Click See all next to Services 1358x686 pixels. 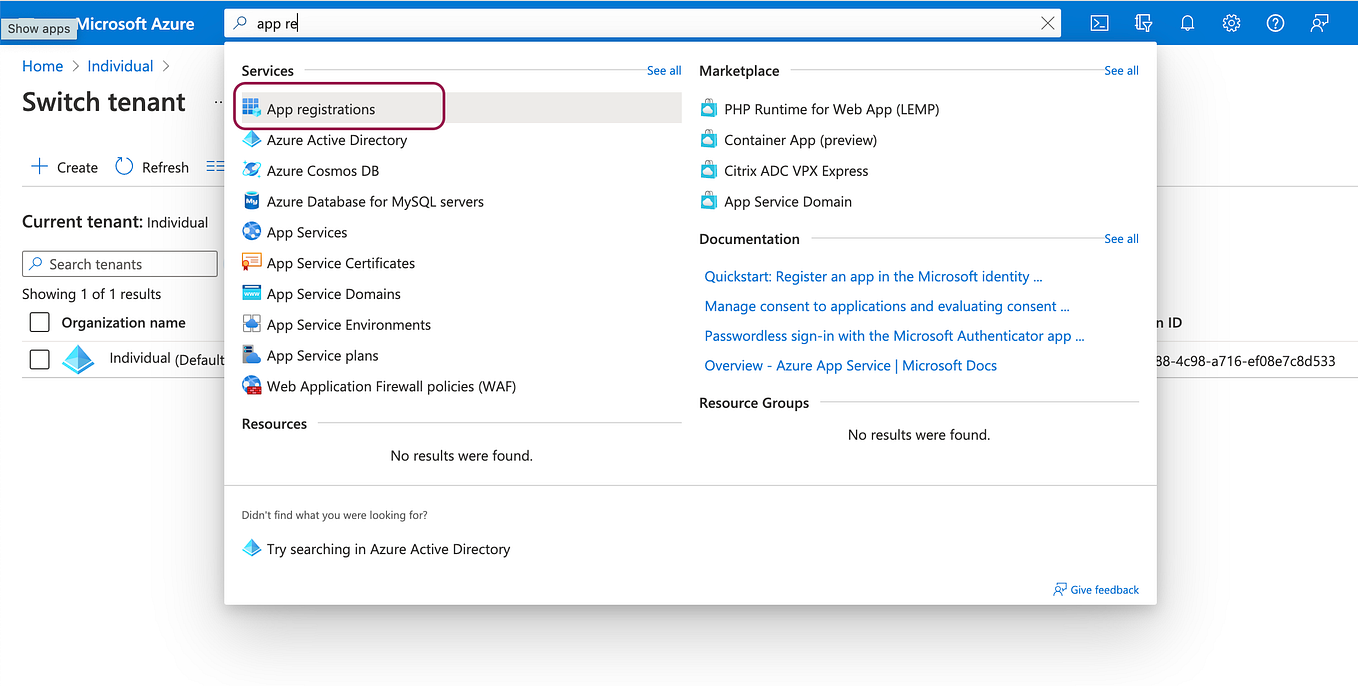click(x=664, y=70)
